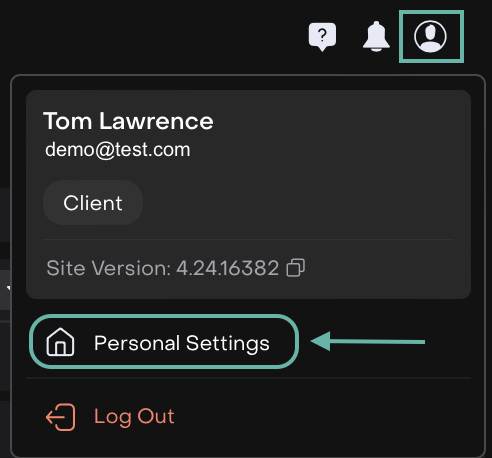Click the Site Version 4.24.16382 text

tap(162, 268)
